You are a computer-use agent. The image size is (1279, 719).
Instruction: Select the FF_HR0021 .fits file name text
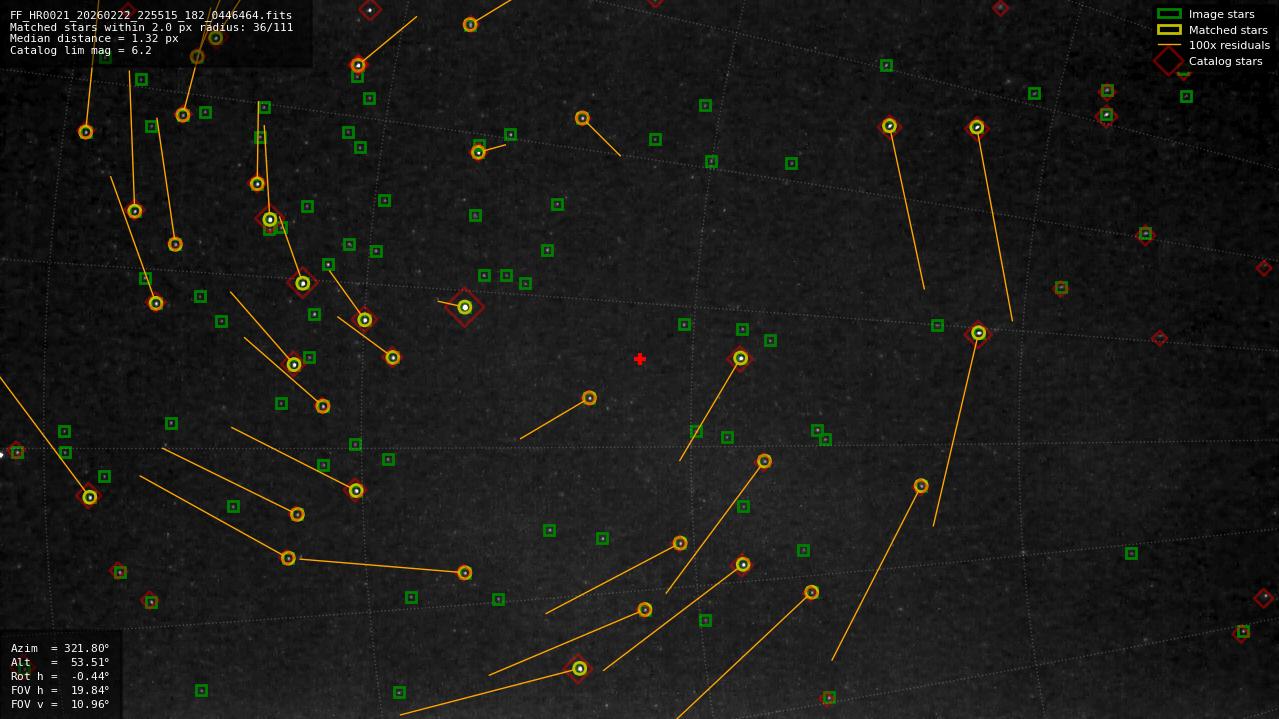click(x=151, y=16)
